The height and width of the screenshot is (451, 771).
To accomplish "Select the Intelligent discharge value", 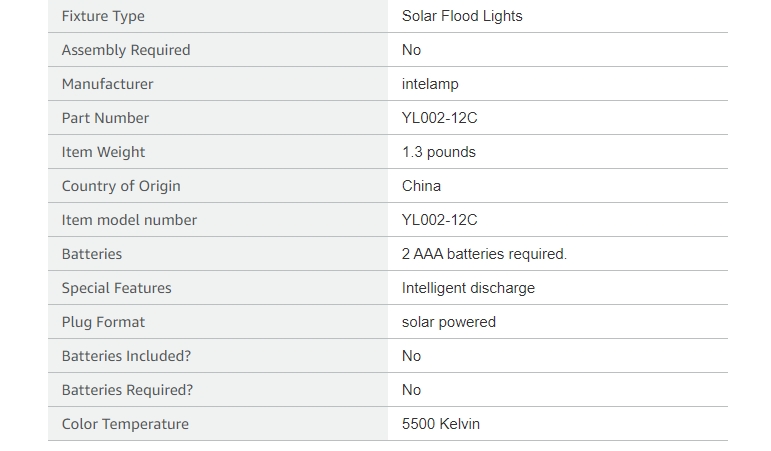I will pyautogui.click(x=468, y=288).
